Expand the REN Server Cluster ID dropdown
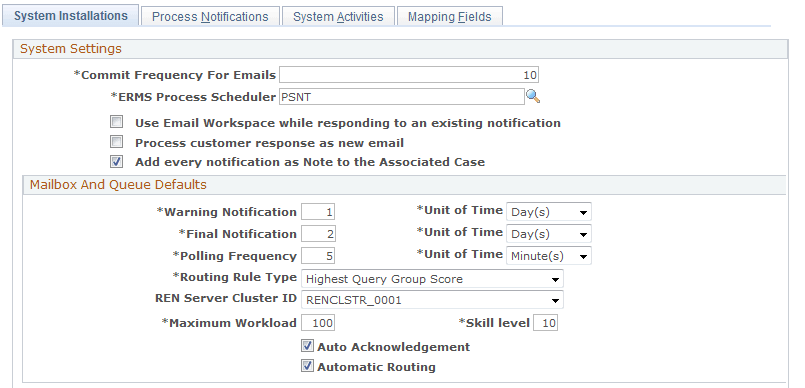Viewport: 805px width, 388px height. point(432,300)
